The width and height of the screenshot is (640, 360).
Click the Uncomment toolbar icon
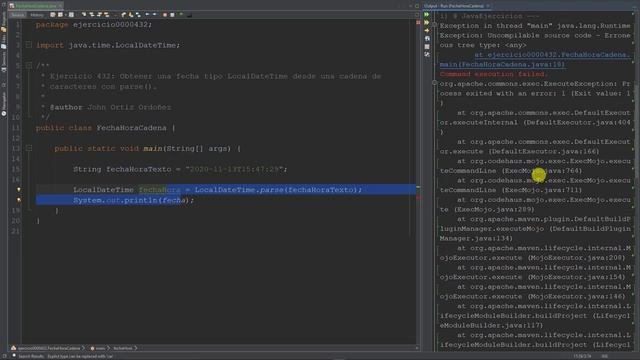(x=189, y=15)
